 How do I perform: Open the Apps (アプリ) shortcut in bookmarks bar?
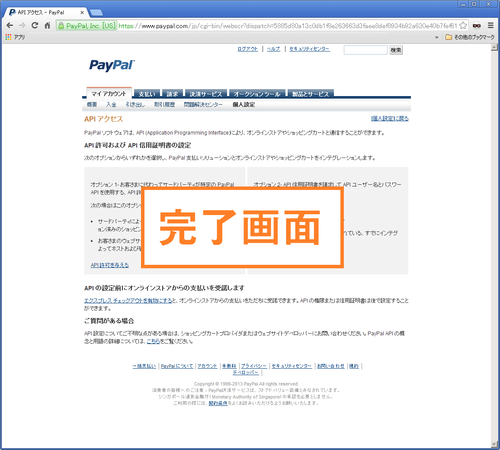point(15,37)
